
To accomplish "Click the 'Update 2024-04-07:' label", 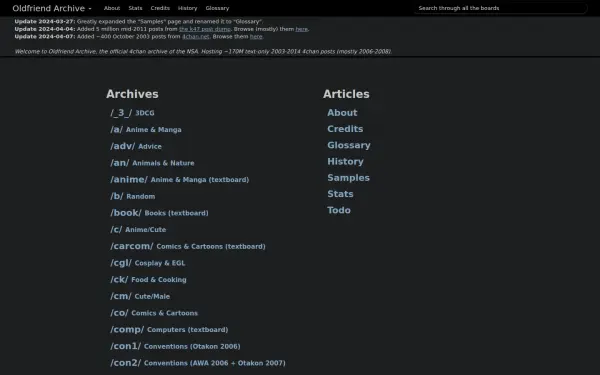I will [45, 37].
